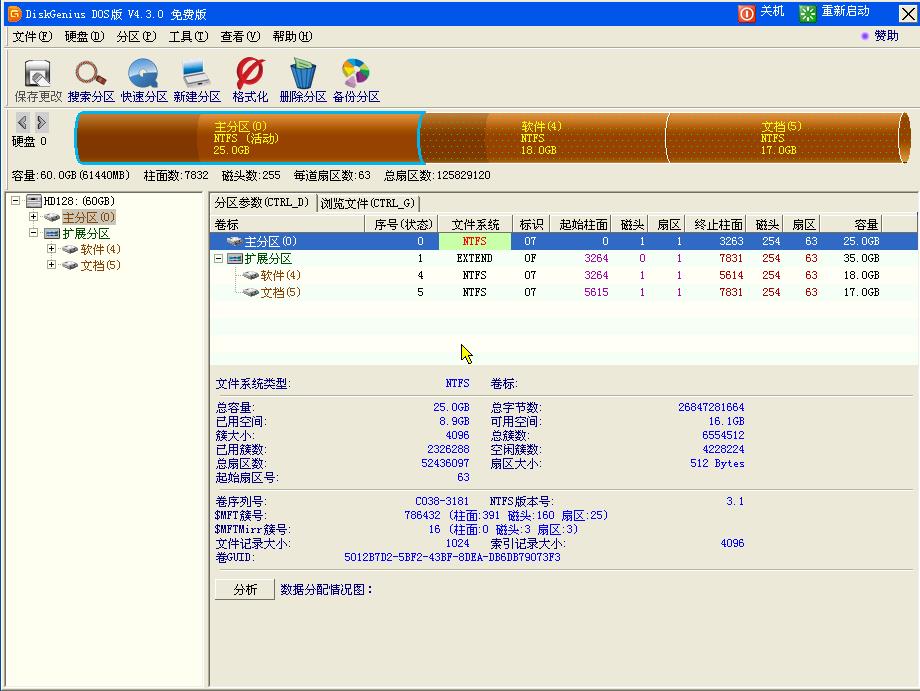Click the HD128 disk icon in tree
This screenshot has height=691, width=920.
click(x=35, y=201)
